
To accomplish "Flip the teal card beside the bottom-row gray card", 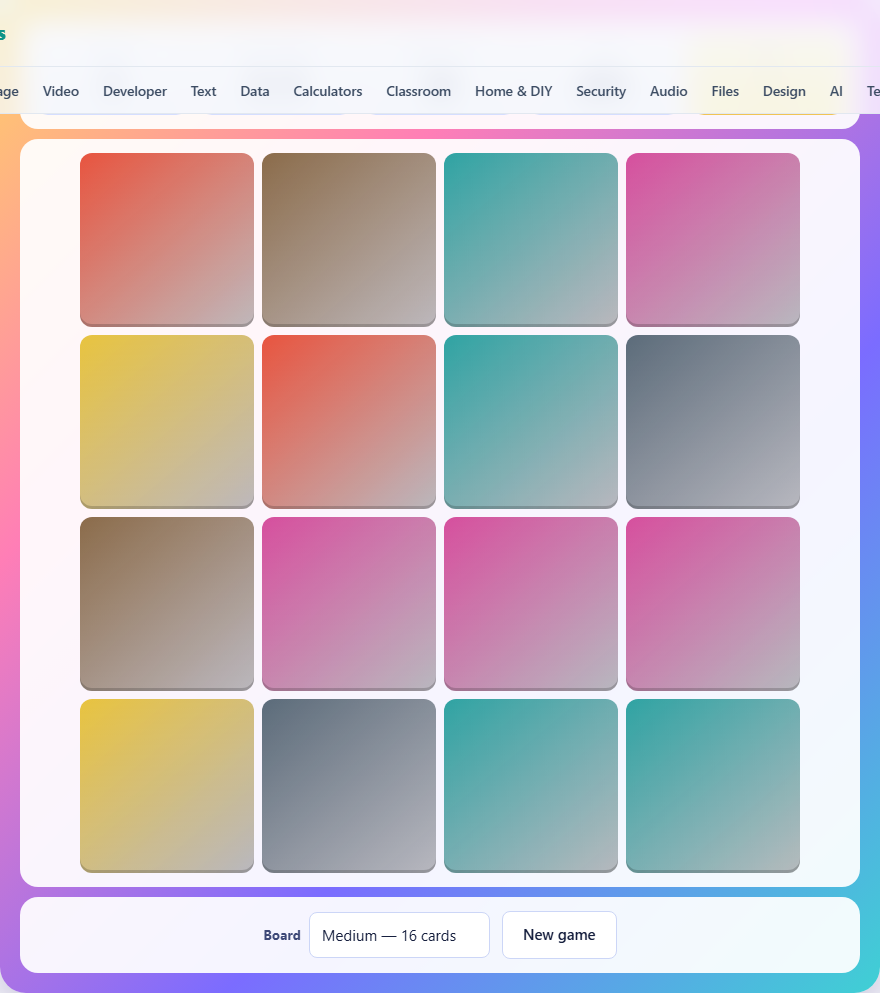I will (531, 786).
